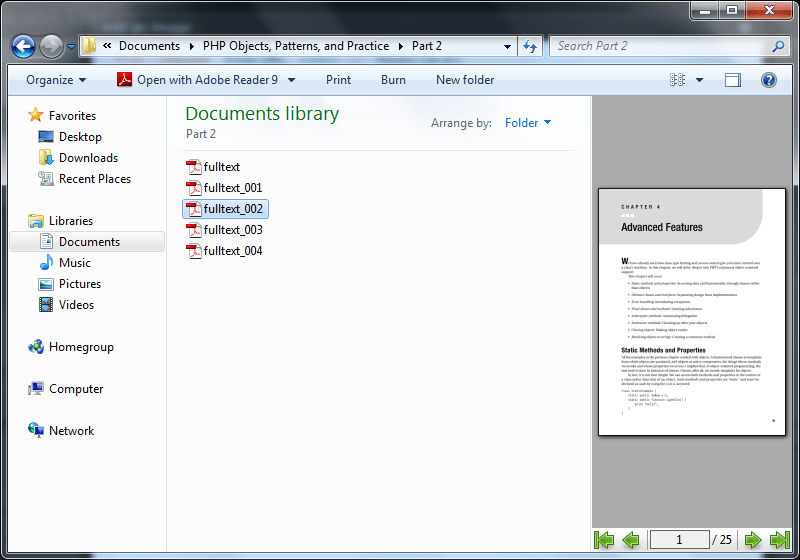Screen dimensions: 800x560
Task: Open Desktop in Favorites
Action: pos(80,137)
